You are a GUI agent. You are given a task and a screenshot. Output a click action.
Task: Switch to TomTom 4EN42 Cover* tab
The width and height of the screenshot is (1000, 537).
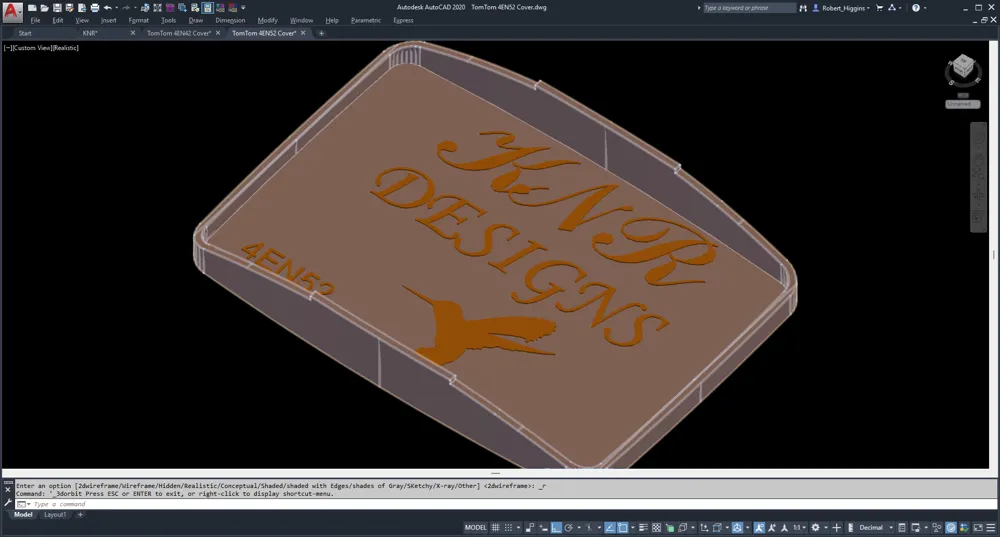[179, 33]
